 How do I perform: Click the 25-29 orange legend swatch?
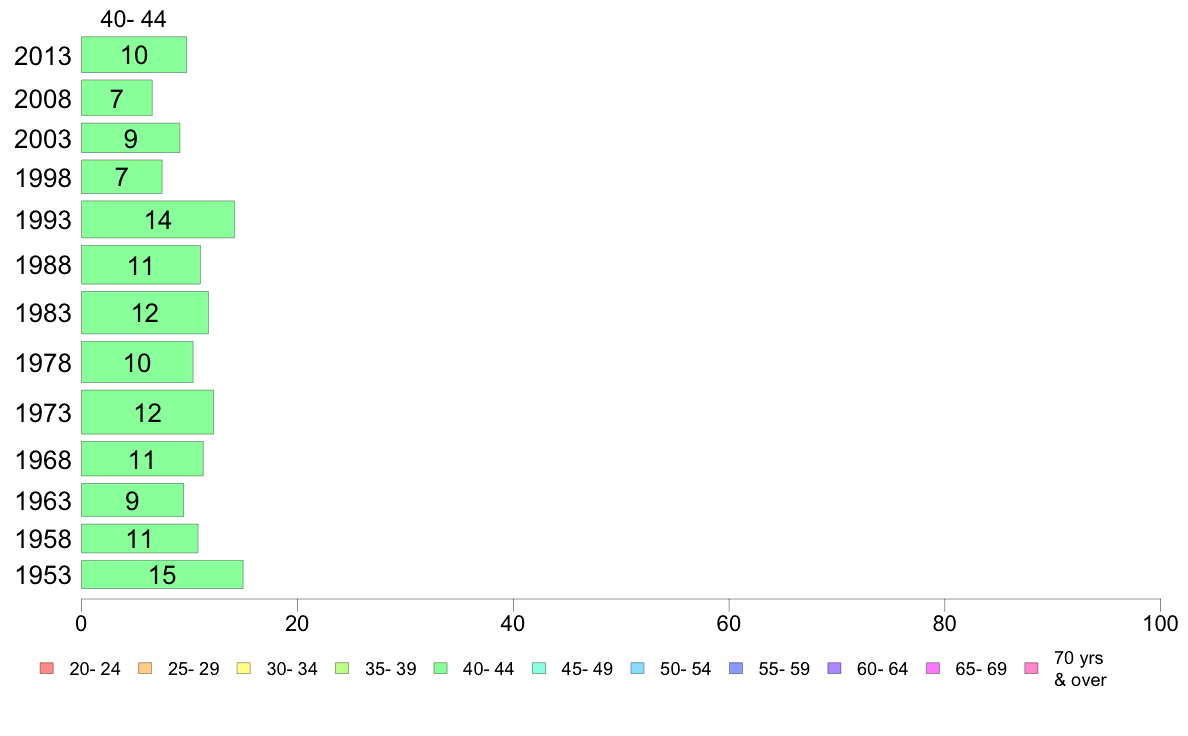point(145,669)
